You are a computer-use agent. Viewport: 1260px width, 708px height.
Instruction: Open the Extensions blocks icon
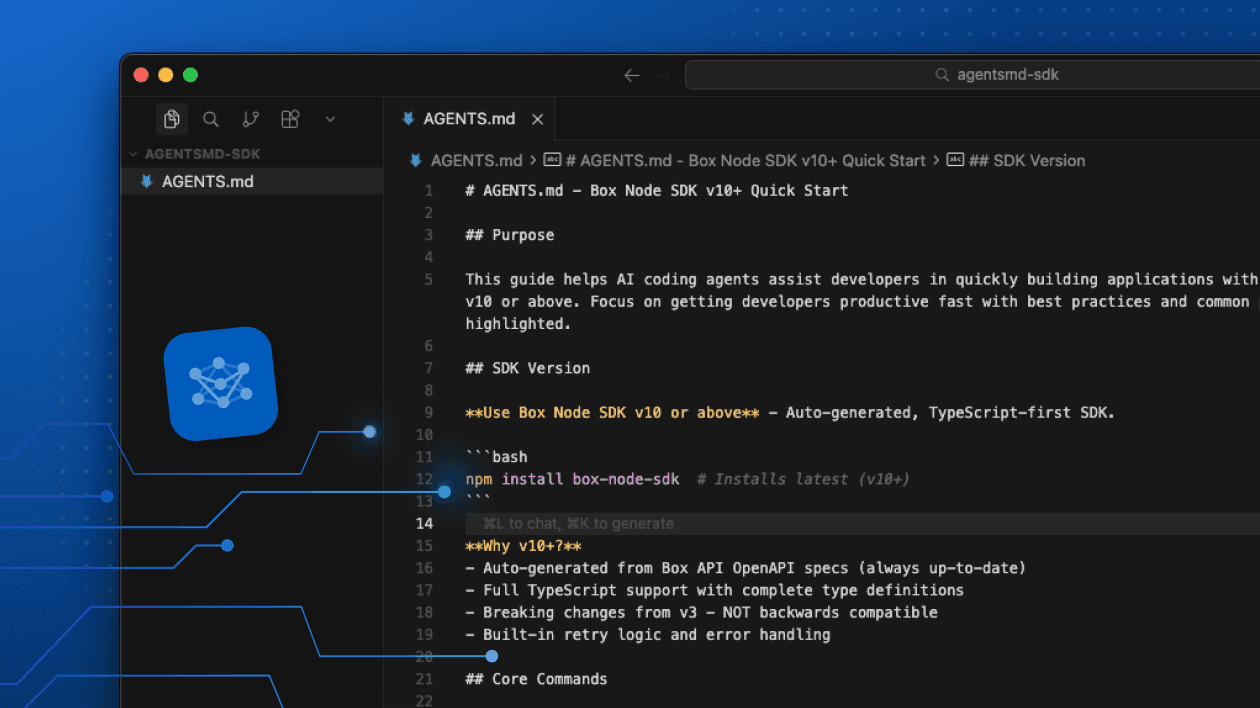290,119
